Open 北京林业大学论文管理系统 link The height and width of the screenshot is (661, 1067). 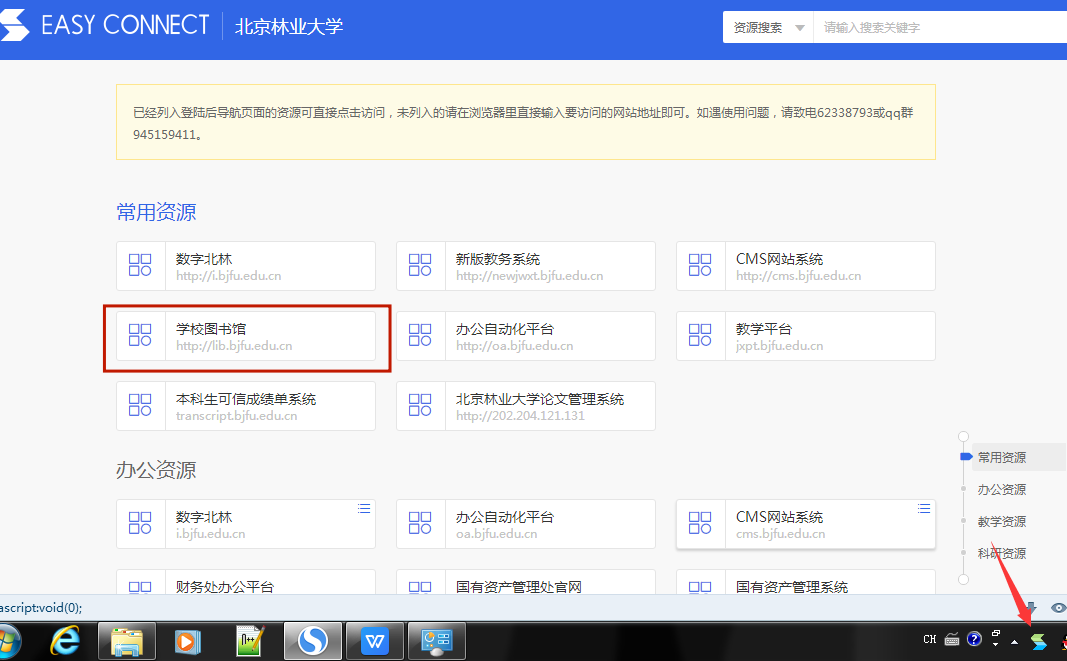pos(540,406)
